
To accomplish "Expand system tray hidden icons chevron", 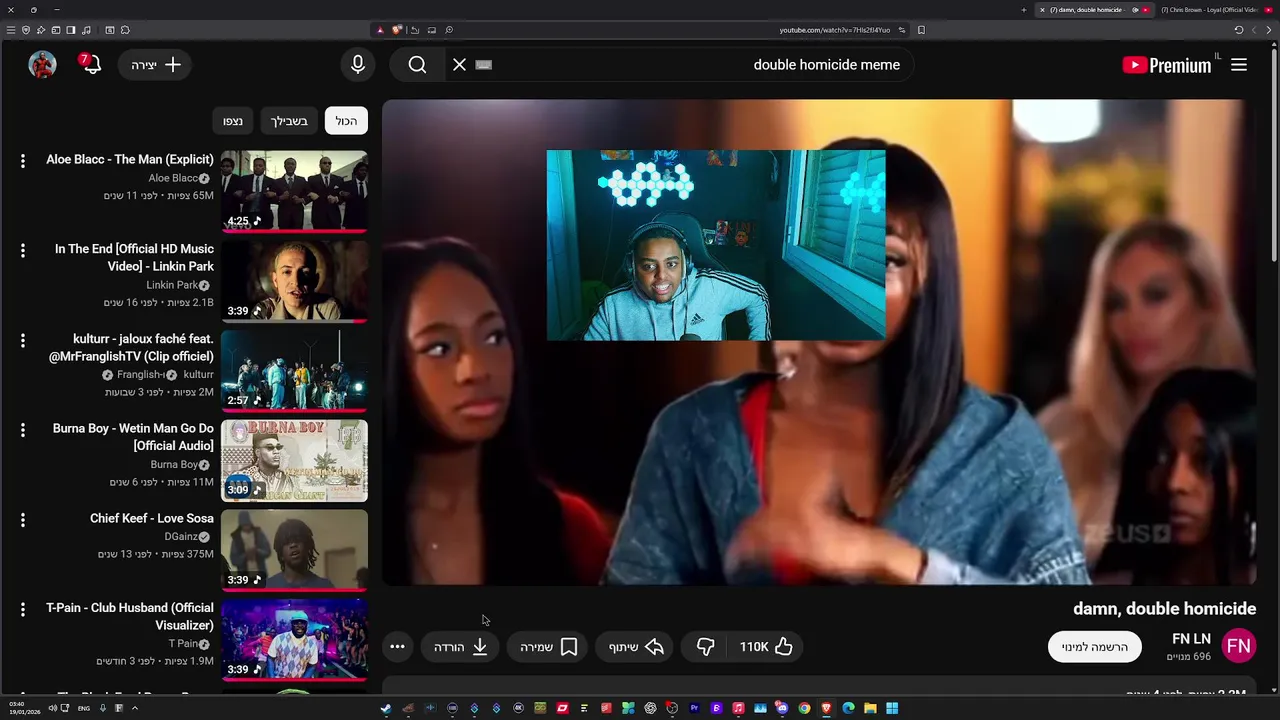I will click(x=134, y=708).
